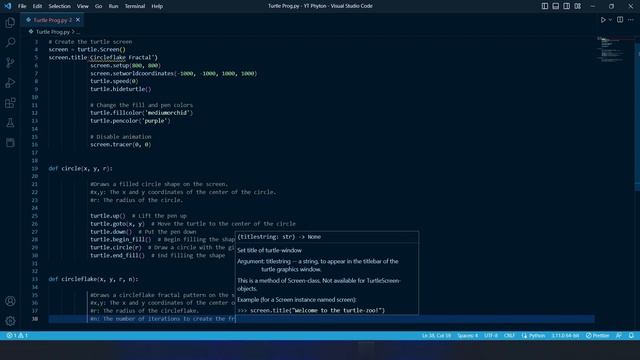The image size is (640, 360).
Task: Open the Testing flask view
Action: 10,122
